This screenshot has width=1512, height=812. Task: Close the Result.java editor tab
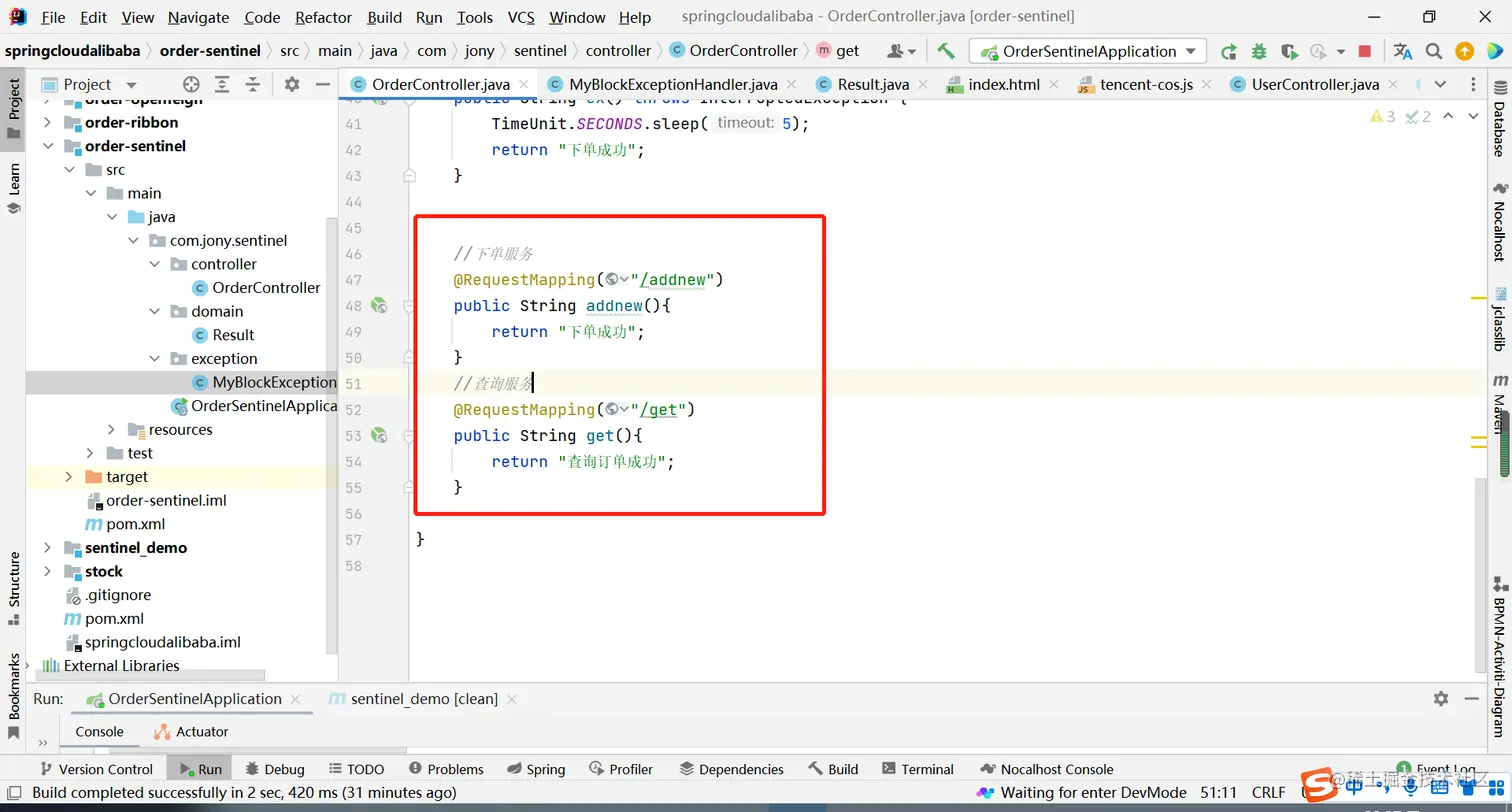921,85
